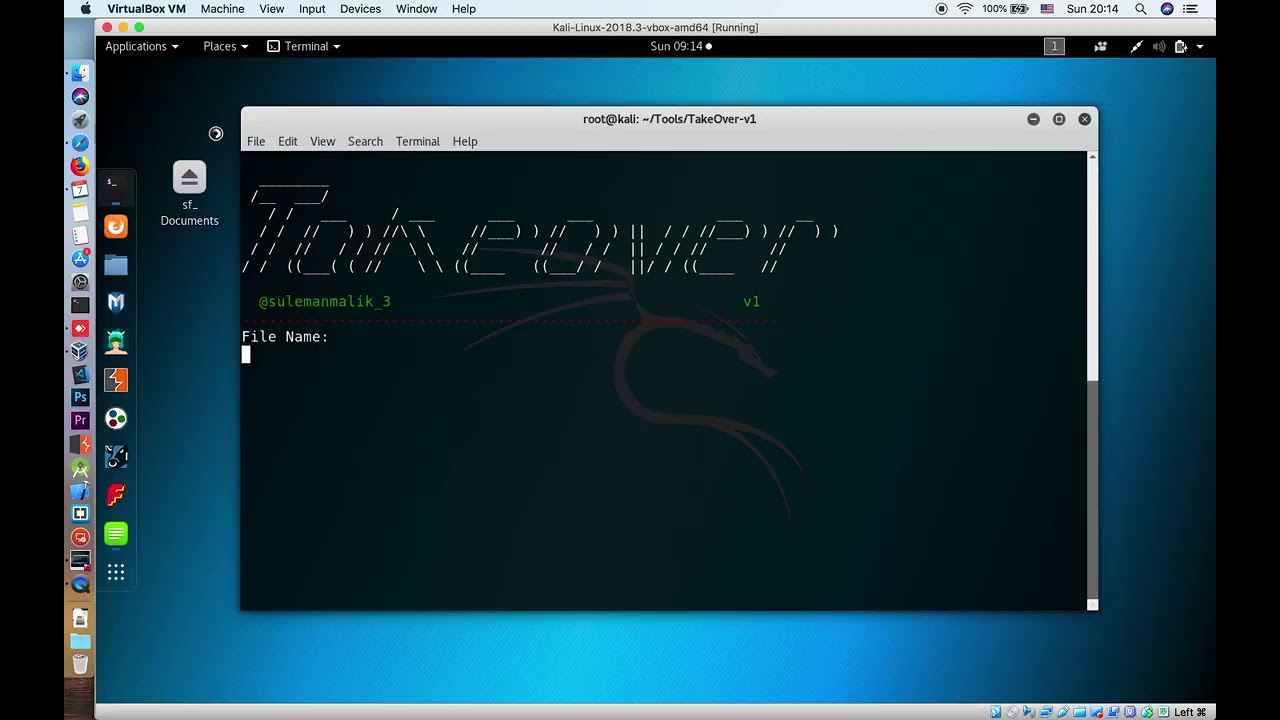Open Safari in the macOS dock
1280x720 pixels.
(x=80, y=143)
